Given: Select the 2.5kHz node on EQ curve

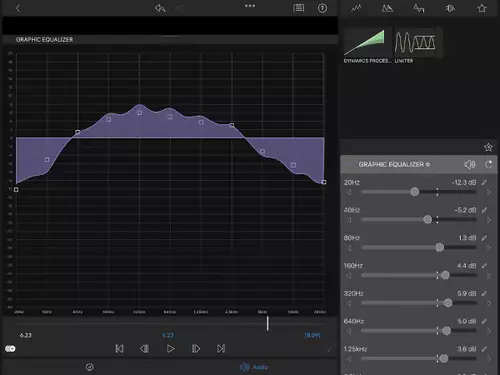Looking at the screenshot, I should 232,125.
